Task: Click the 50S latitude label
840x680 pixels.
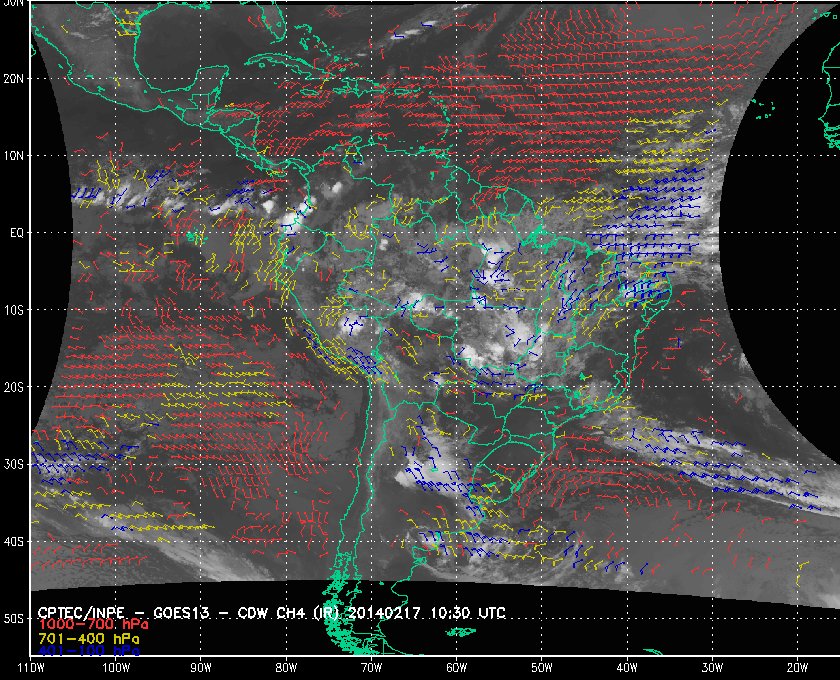Action: (x=13, y=619)
